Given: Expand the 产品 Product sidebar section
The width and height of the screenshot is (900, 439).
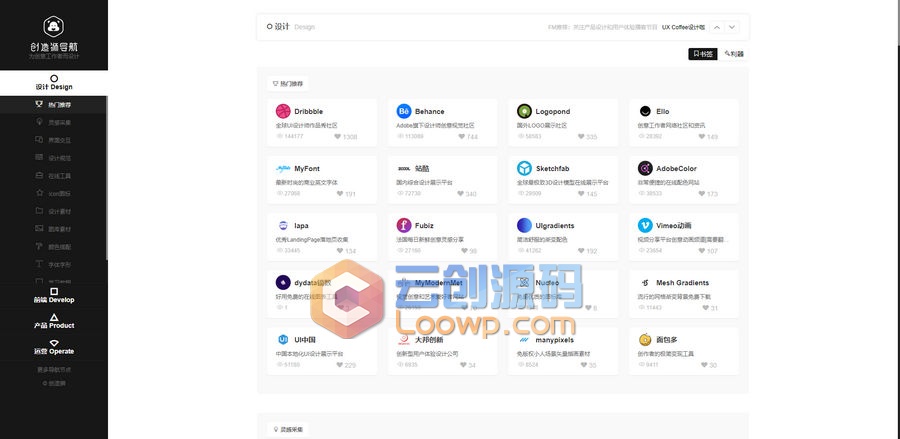Looking at the screenshot, I should click(54, 321).
